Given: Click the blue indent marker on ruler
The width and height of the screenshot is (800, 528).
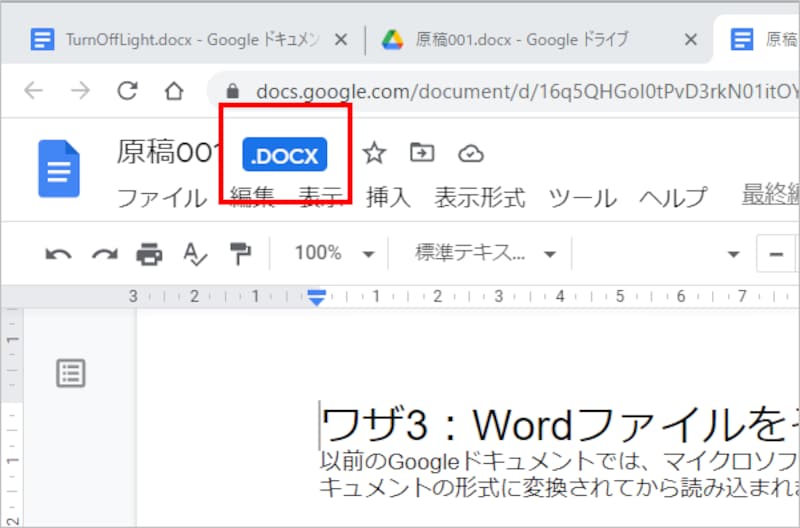Looking at the screenshot, I should [317, 297].
